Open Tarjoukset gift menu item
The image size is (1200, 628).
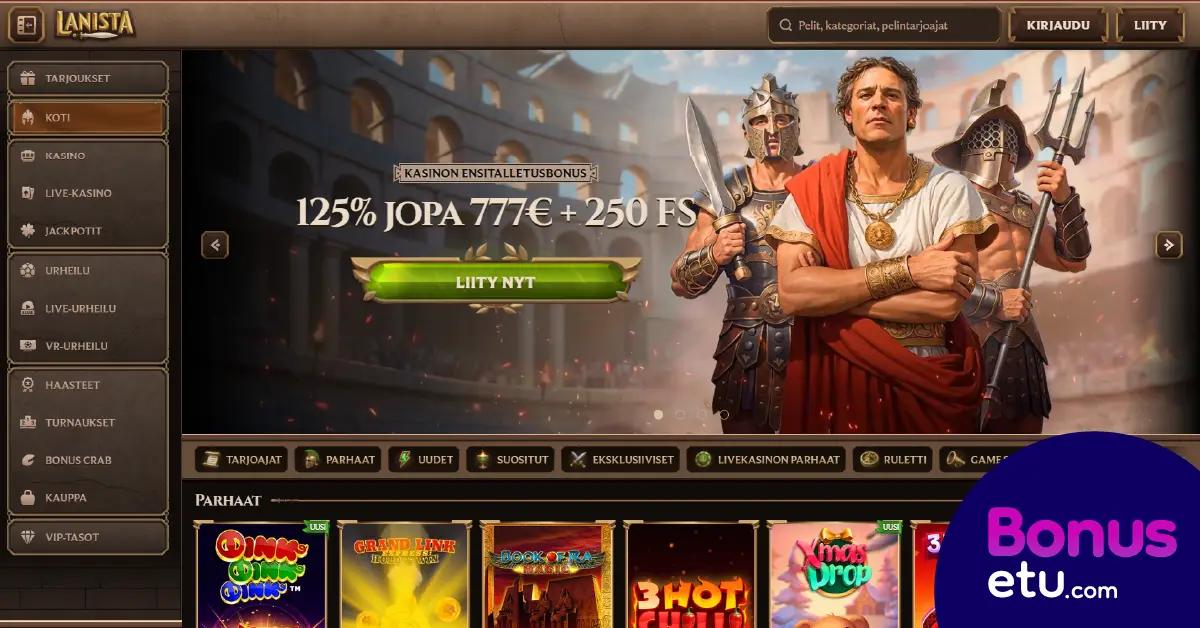click(88, 78)
